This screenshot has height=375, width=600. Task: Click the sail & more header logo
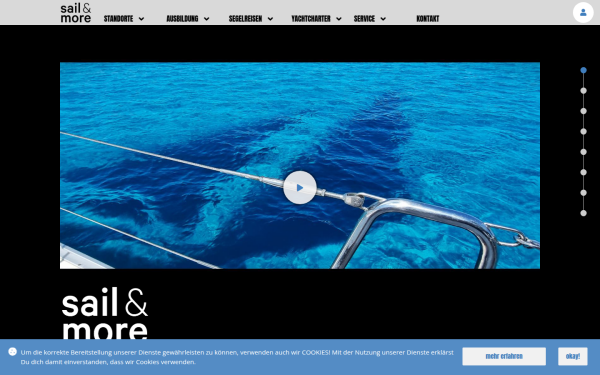(76, 13)
